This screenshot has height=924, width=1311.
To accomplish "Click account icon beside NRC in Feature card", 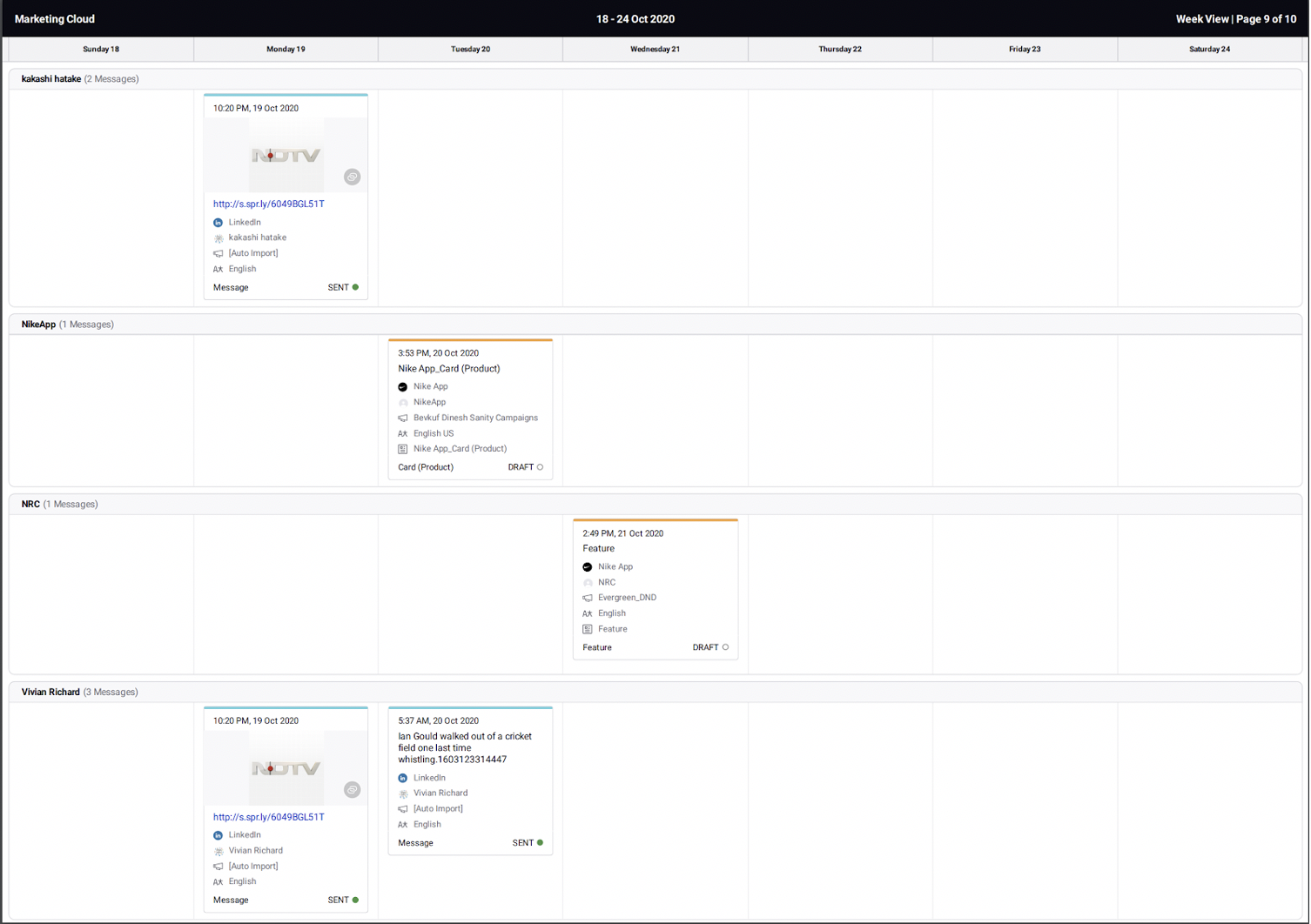I will 588,583.
